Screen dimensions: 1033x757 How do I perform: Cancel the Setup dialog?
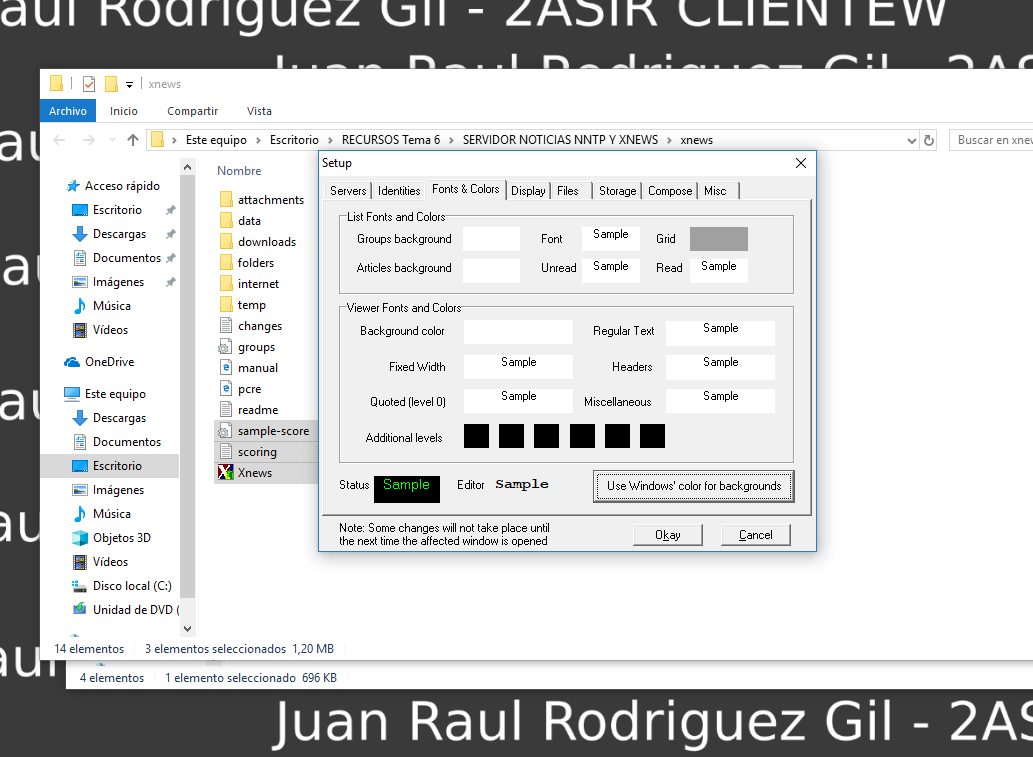tap(756, 535)
